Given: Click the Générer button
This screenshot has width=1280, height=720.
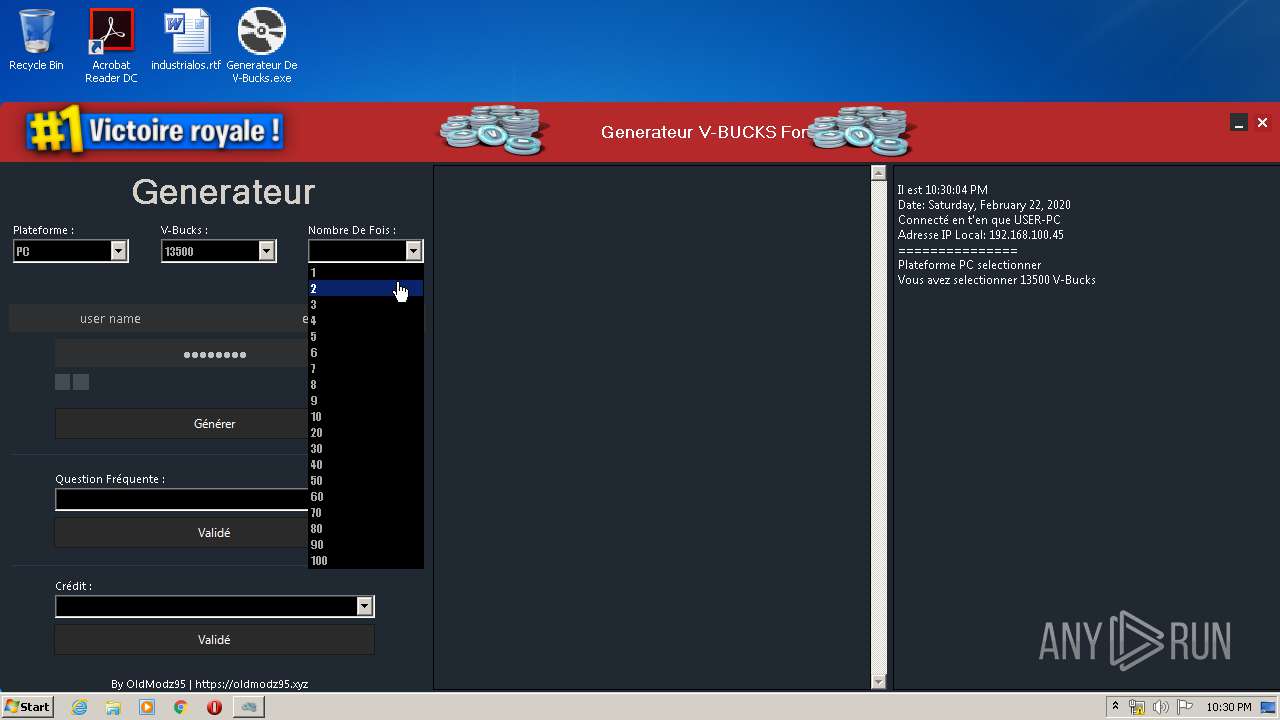Looking at the screenshot, I should pyautogui.click(x=182, y=423).
